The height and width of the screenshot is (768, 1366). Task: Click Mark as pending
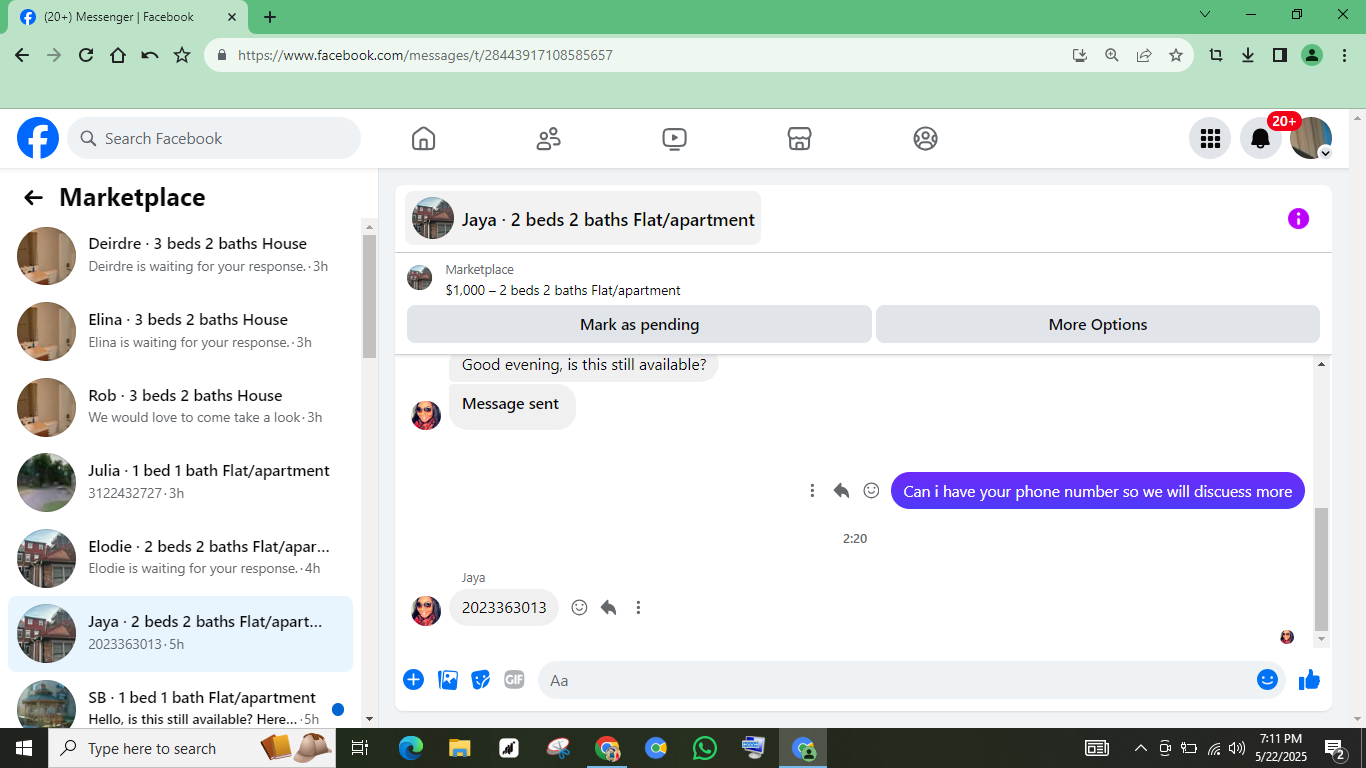639,324
